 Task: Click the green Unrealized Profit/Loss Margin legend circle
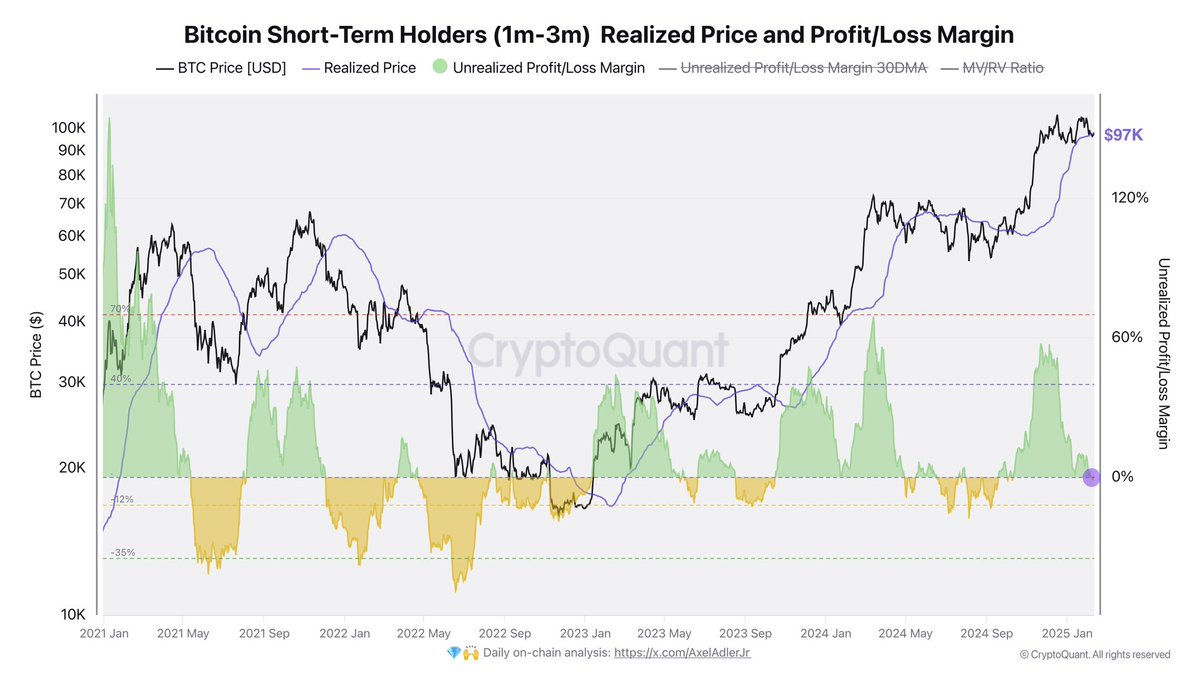tap(439, 68)
